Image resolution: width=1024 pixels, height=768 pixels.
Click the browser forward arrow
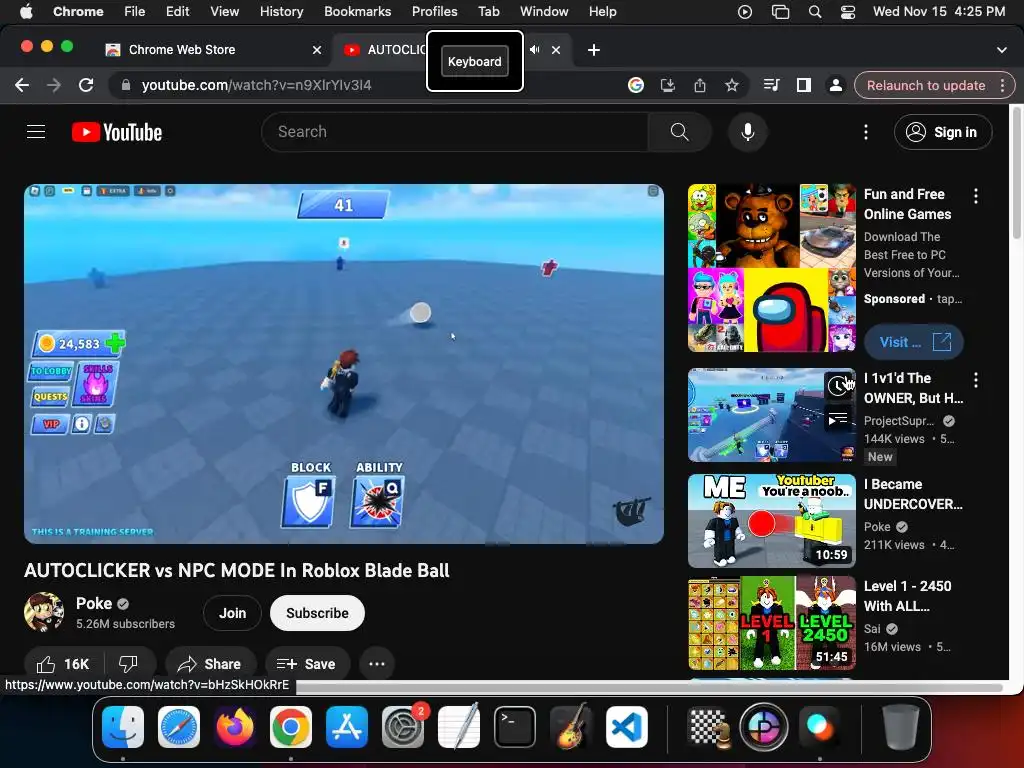click(x=54, y=85)
